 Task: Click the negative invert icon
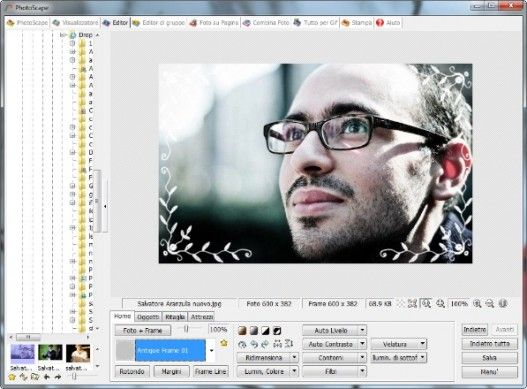click(x=277, y=331)
